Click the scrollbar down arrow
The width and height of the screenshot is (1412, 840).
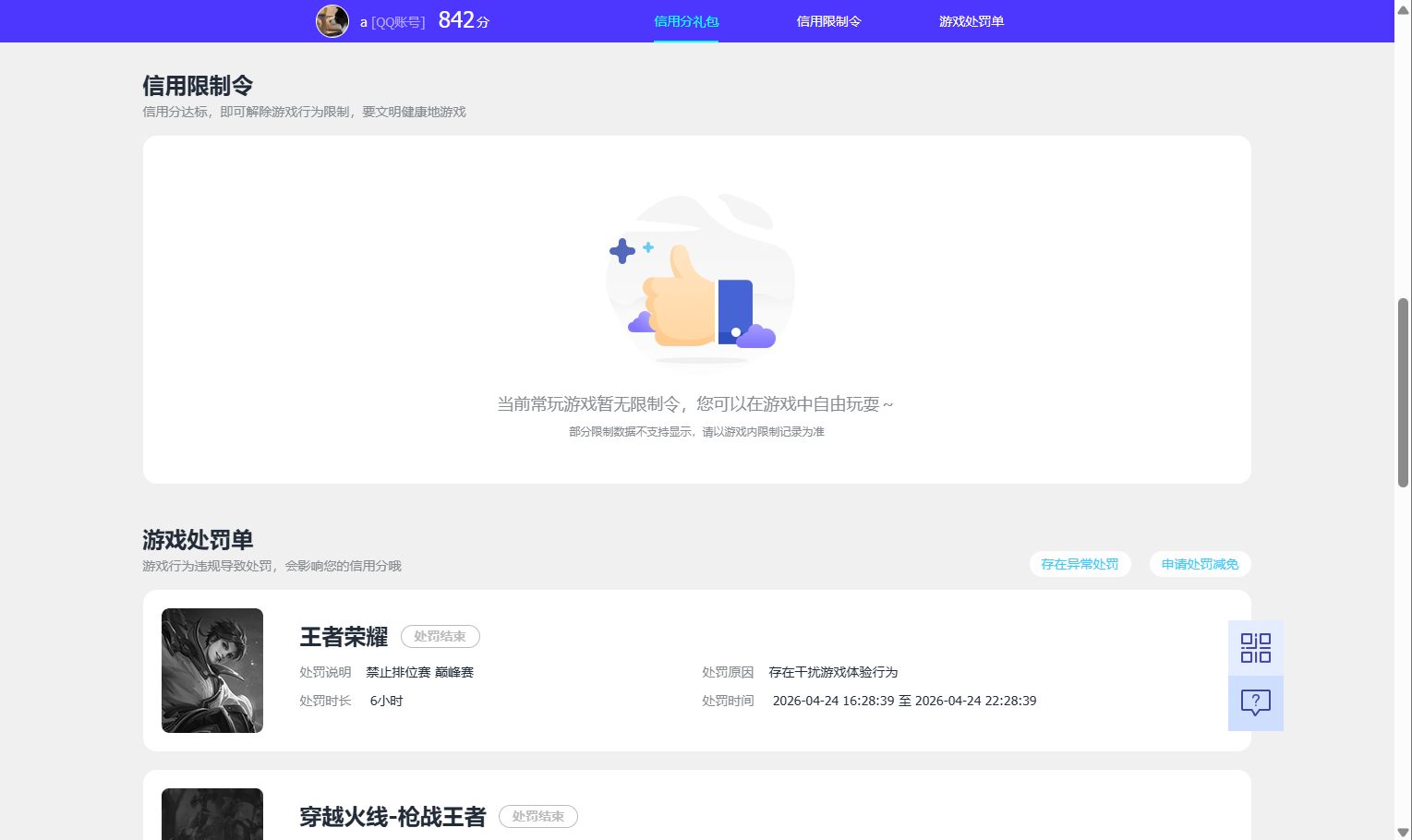(1403, 832)
